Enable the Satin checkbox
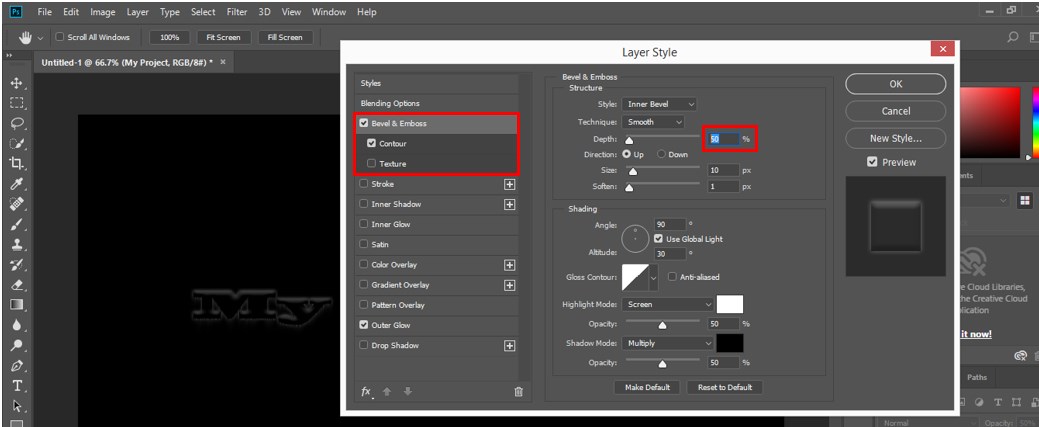Screen dimensions: 1039x427 pyautogui.click(x=363, y=244)
